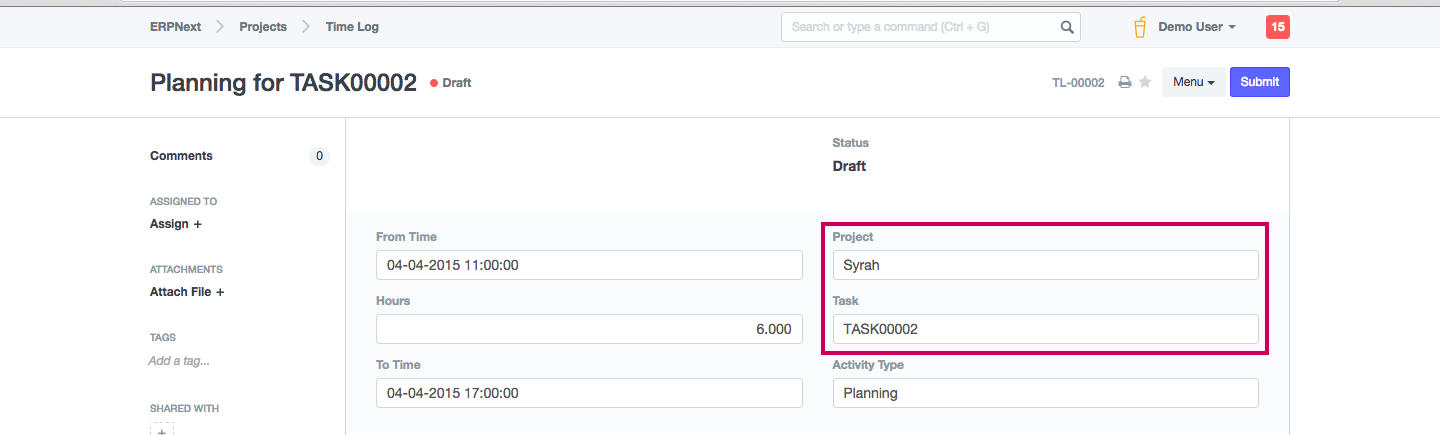Click Attach File + under Attachments
Image resolution: width=1440 pixels, height=435 pixels.
coord(187,292)
